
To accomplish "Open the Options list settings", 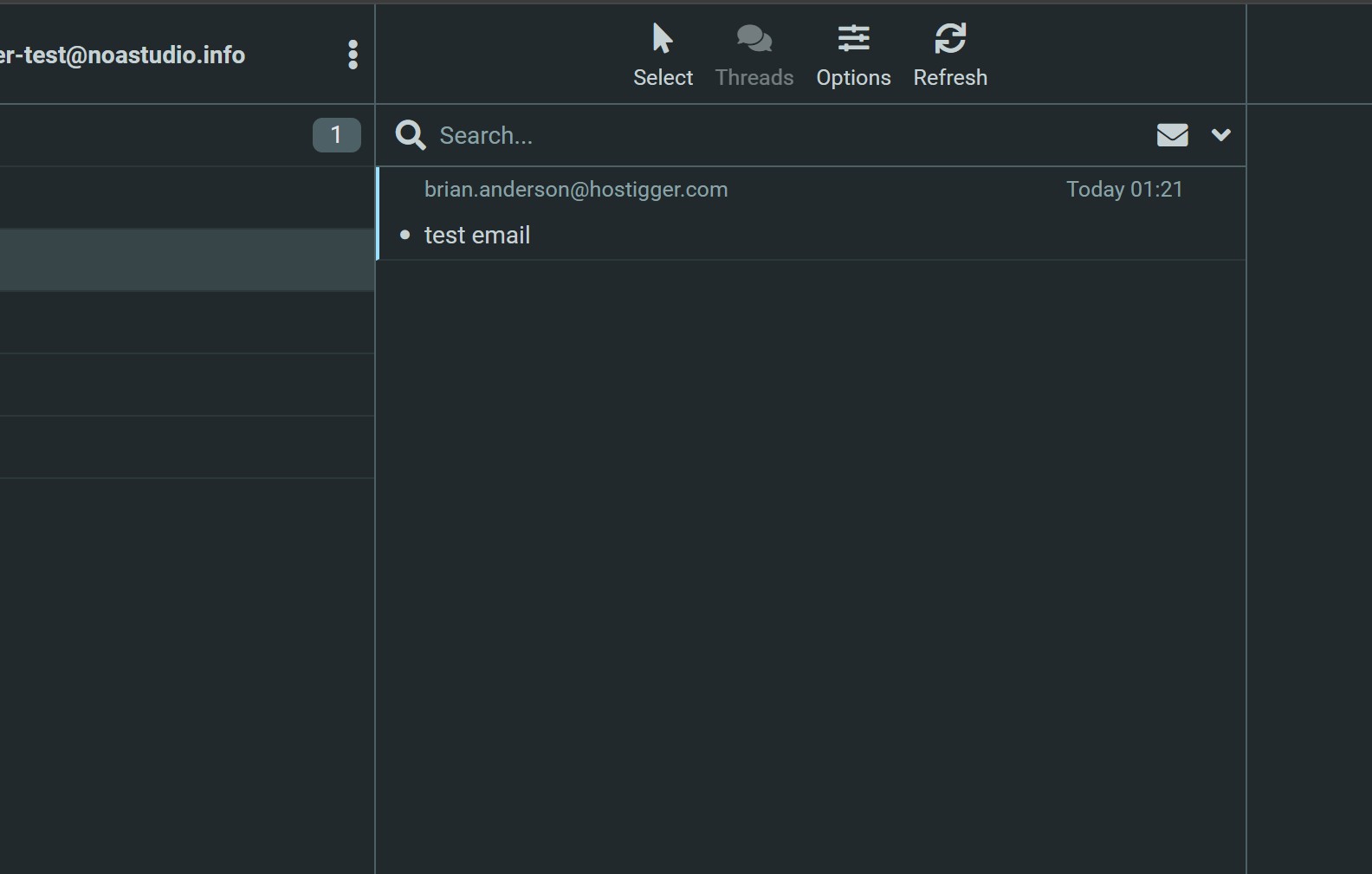I will pos(853,55).
